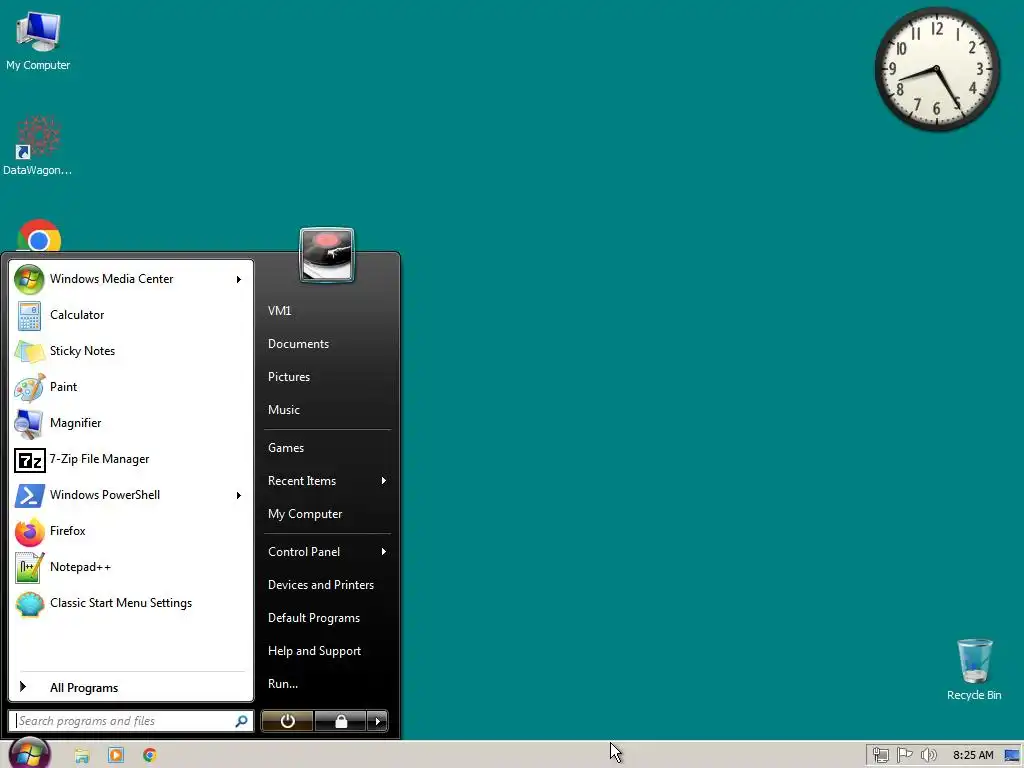Start the Paint application
This screenshot has width=1024, height=768.
point(131,387)
